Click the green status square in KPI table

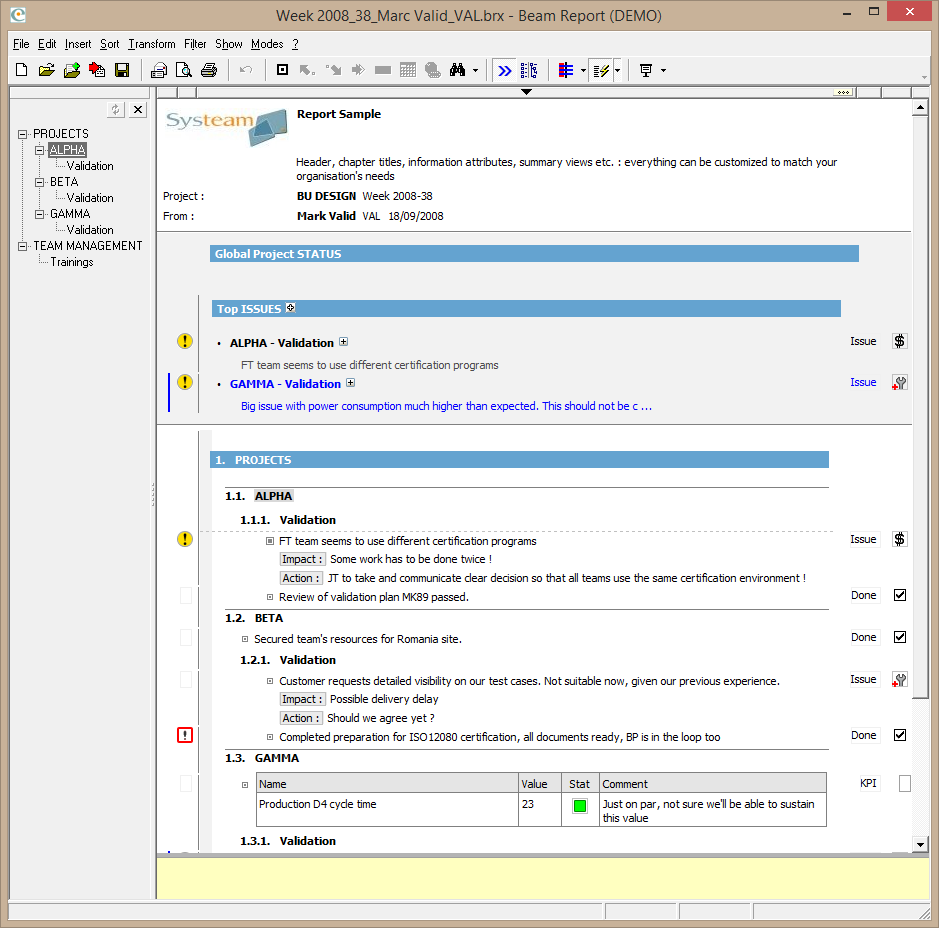(x=579, y=806)
